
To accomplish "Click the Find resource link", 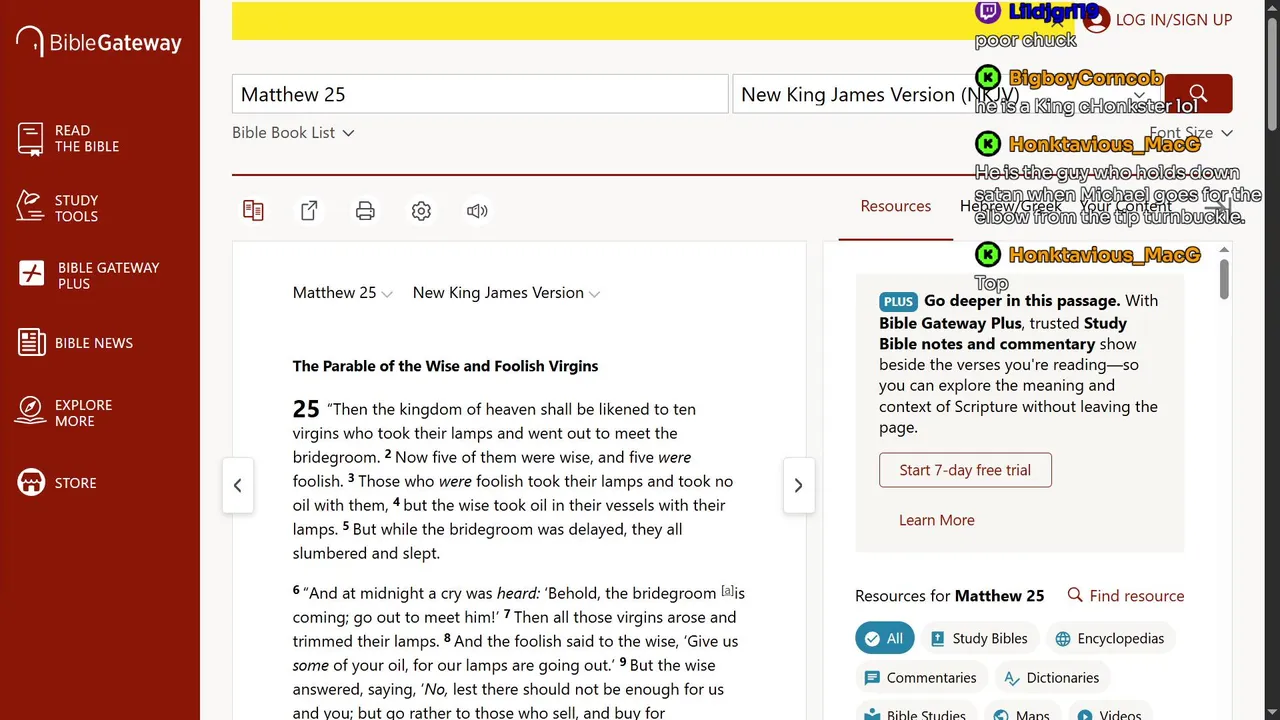I will point(1126,596).
